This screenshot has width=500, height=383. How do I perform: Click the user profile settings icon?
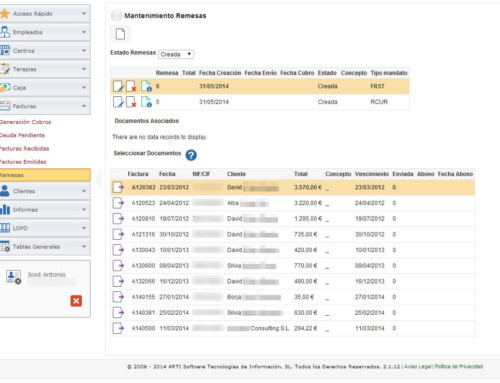14,277
